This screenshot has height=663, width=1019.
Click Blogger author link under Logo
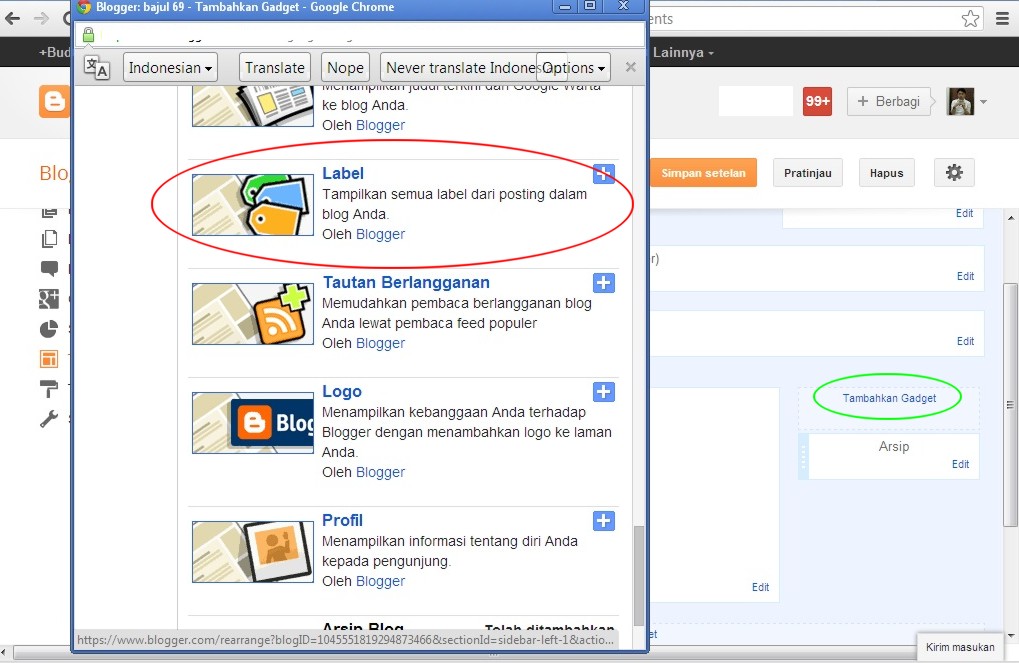click(x=380, y=472)
